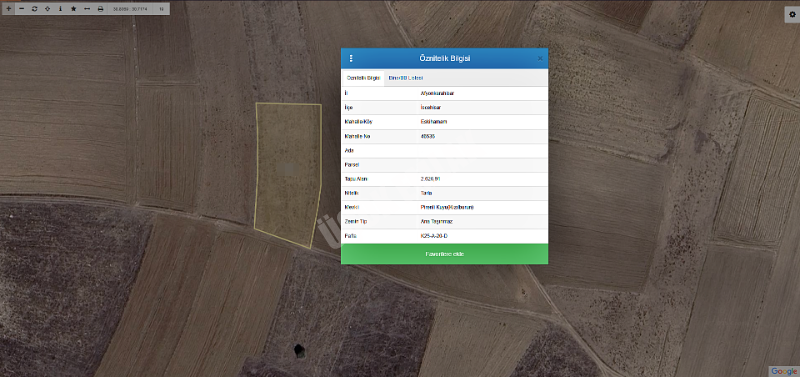Click the Google logo on the map
Image resolution: width=800 pixels, height=377 pixels.
click(x=784, y=371)
